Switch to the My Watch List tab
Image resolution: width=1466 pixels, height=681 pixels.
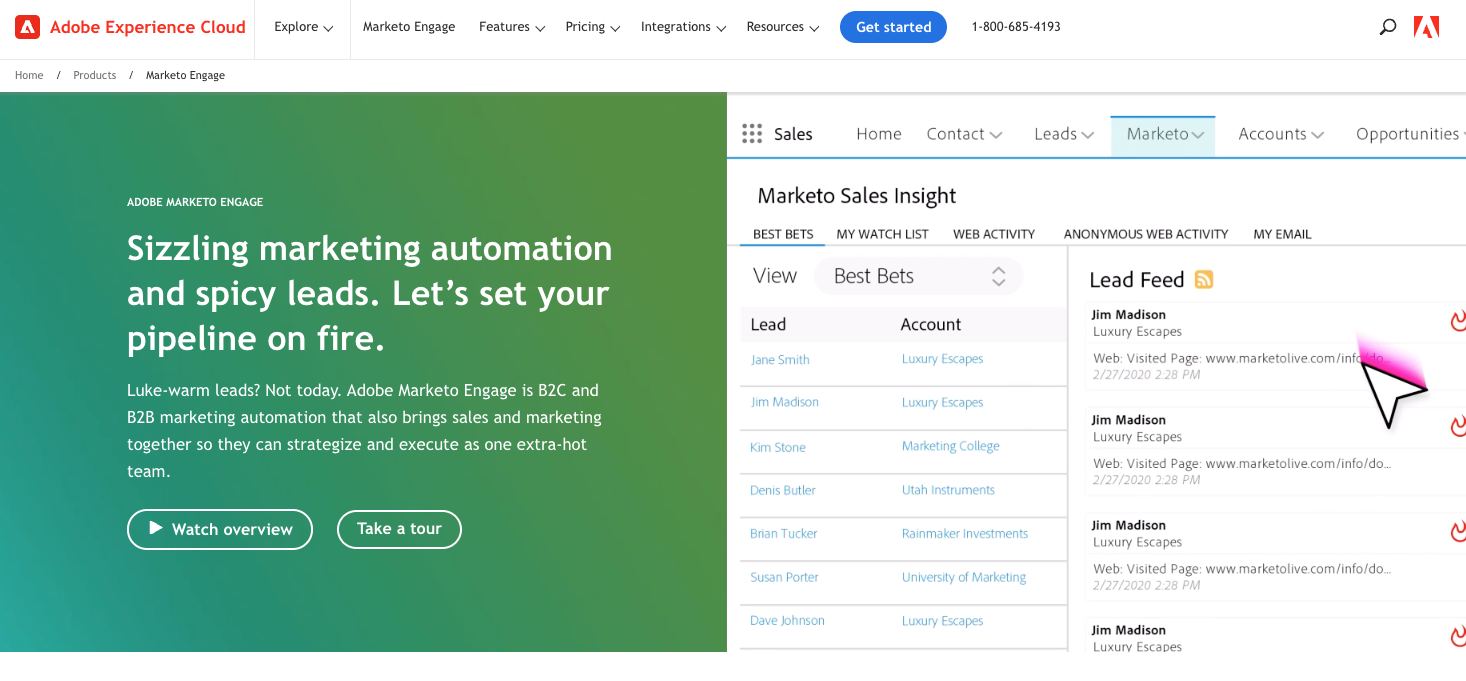(x=883, y=234)
